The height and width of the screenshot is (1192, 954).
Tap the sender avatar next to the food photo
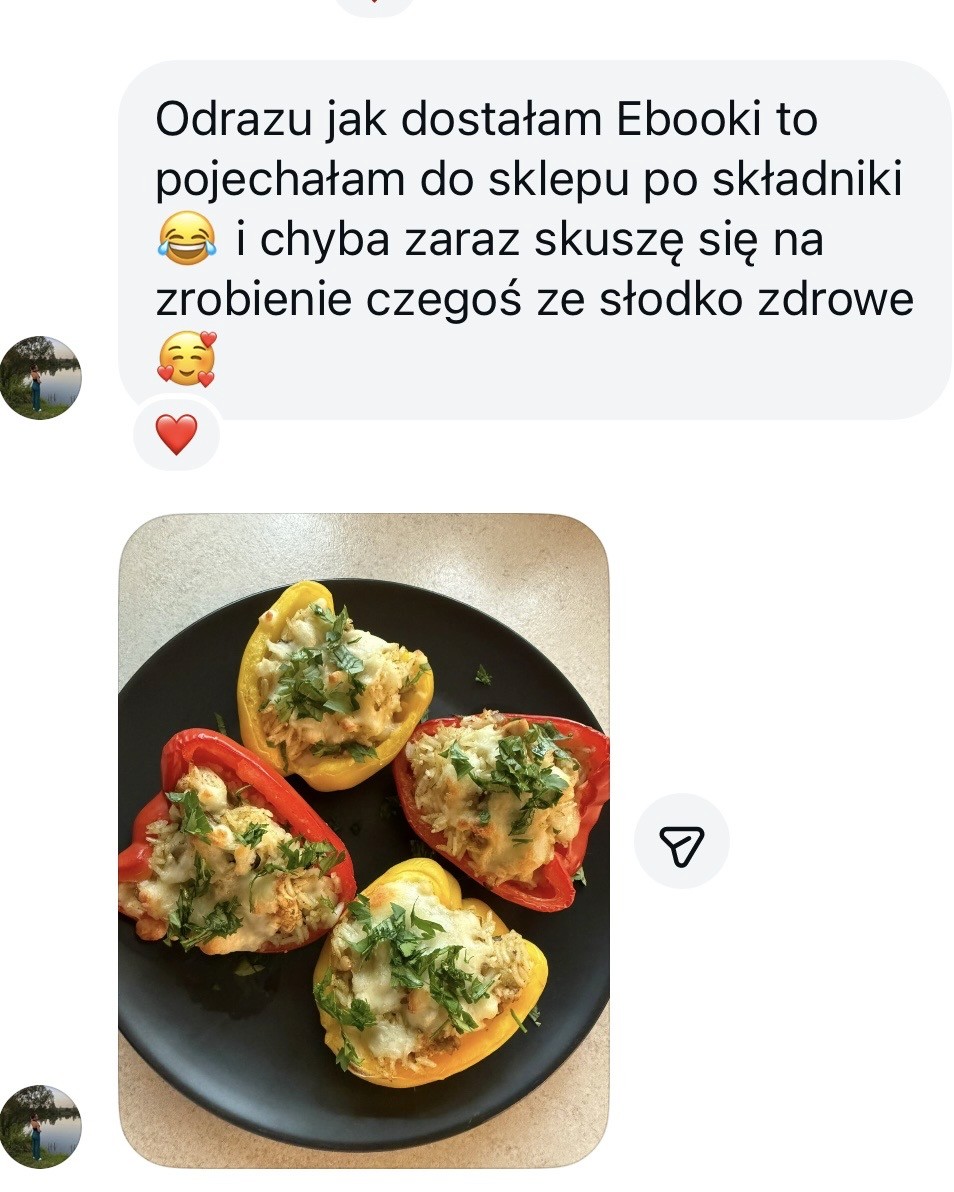coord(40,1126)
